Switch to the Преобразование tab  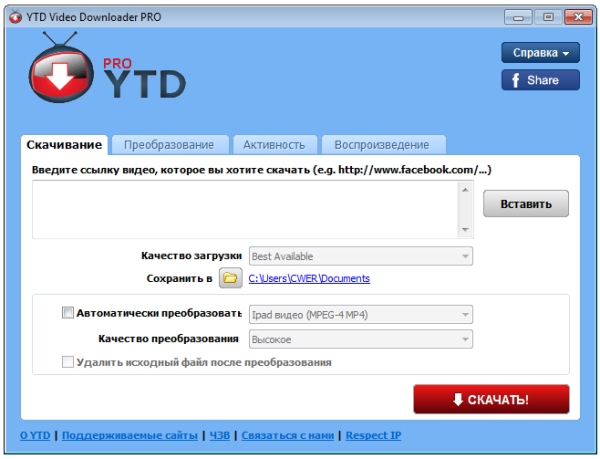pos(169,145)
